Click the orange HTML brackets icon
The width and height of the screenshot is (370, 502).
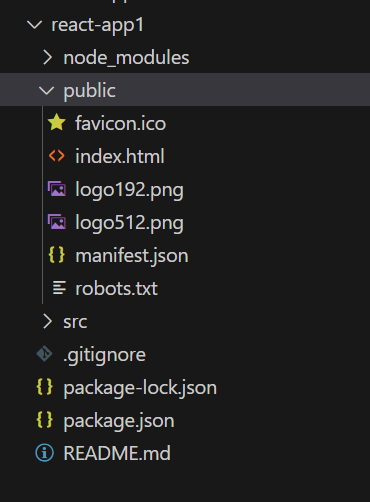57,156
